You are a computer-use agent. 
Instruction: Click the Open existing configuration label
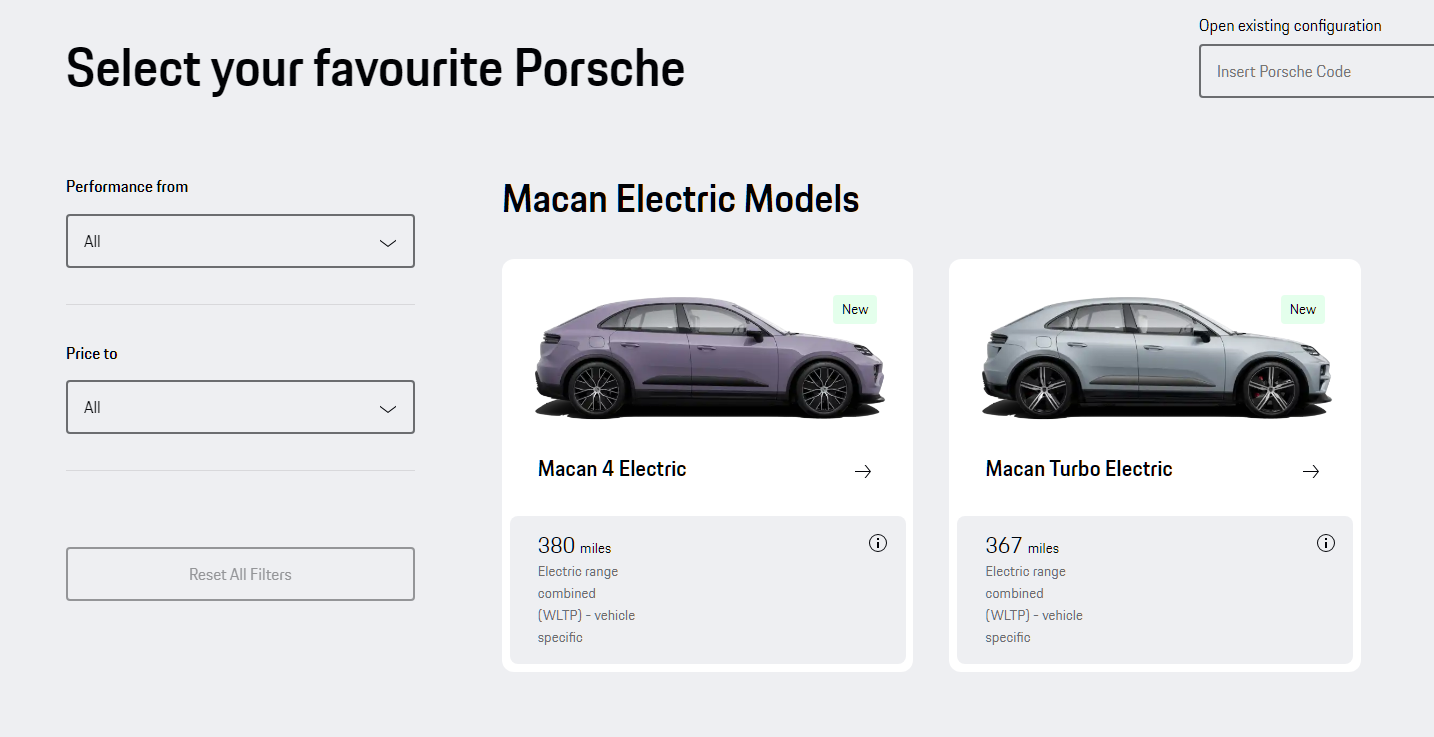click(x=1290, y=25)
